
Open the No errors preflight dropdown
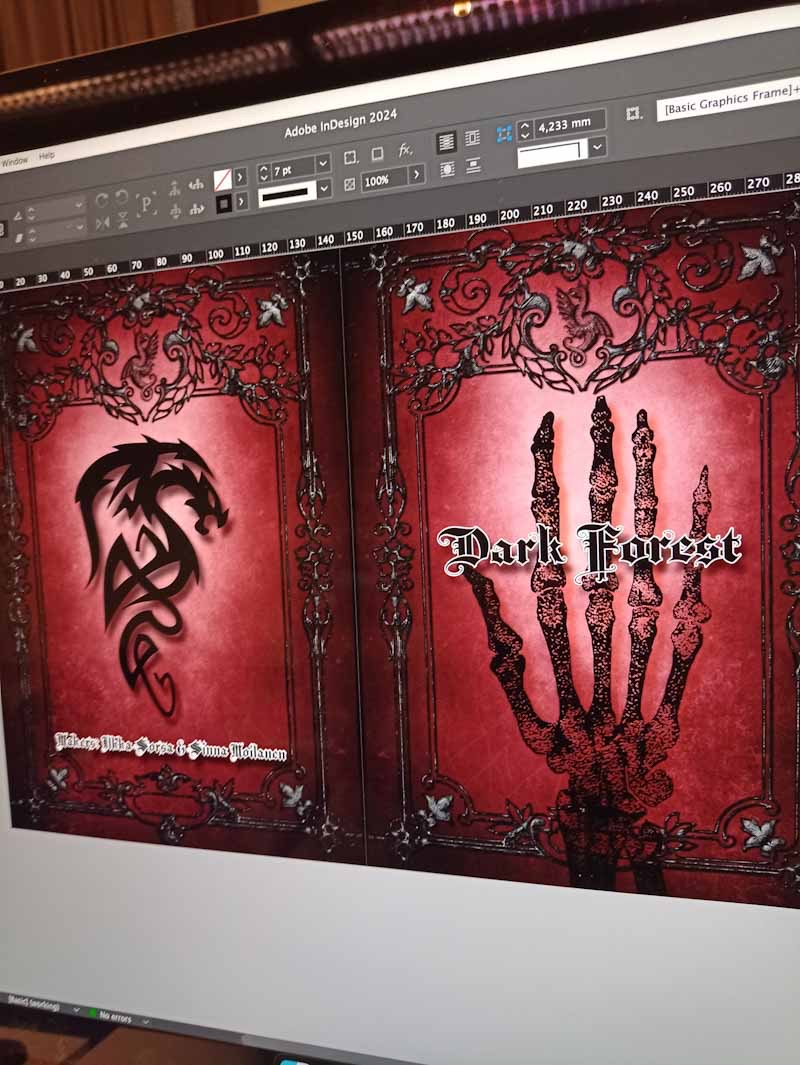pyautogui.click(x=146, y=1020)
